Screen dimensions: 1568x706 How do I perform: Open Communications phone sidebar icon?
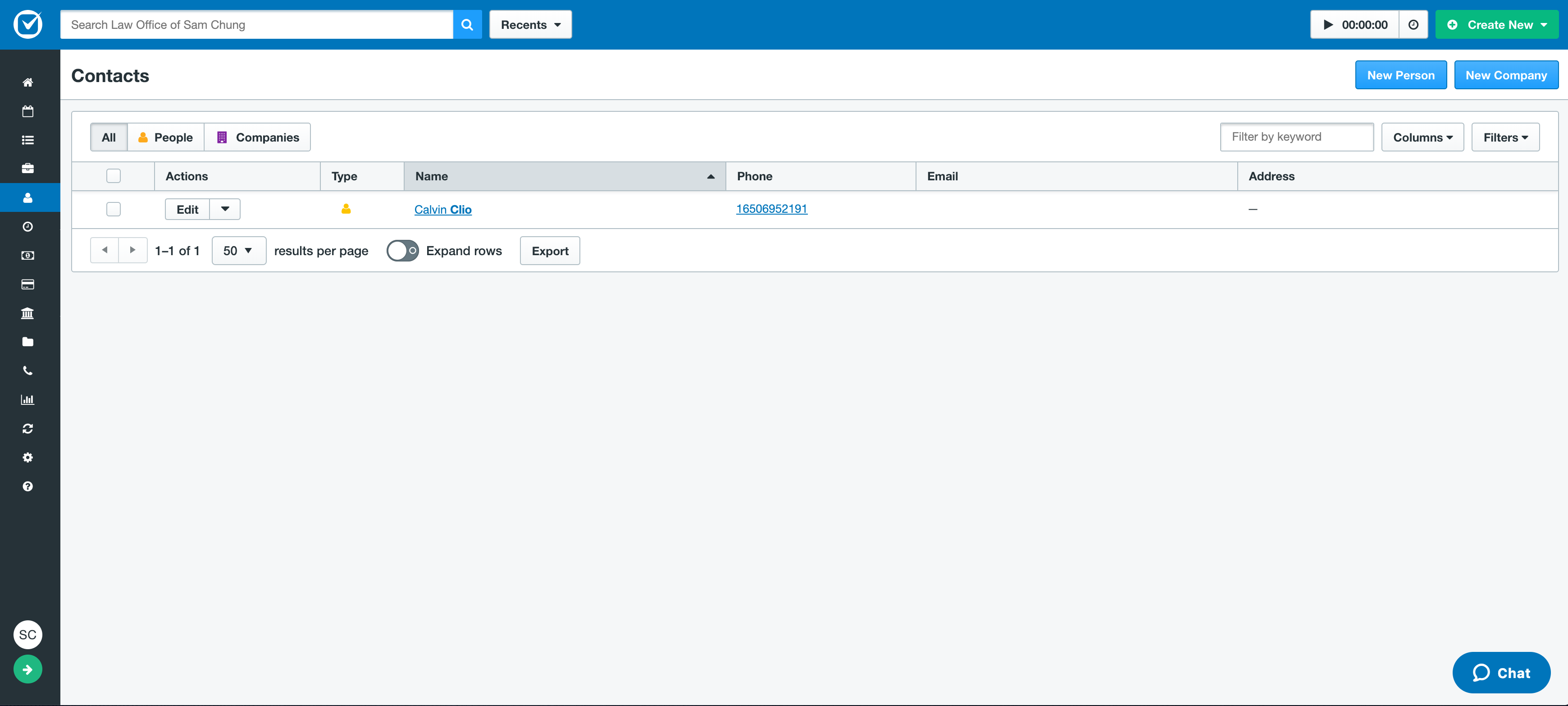[28, 371]
